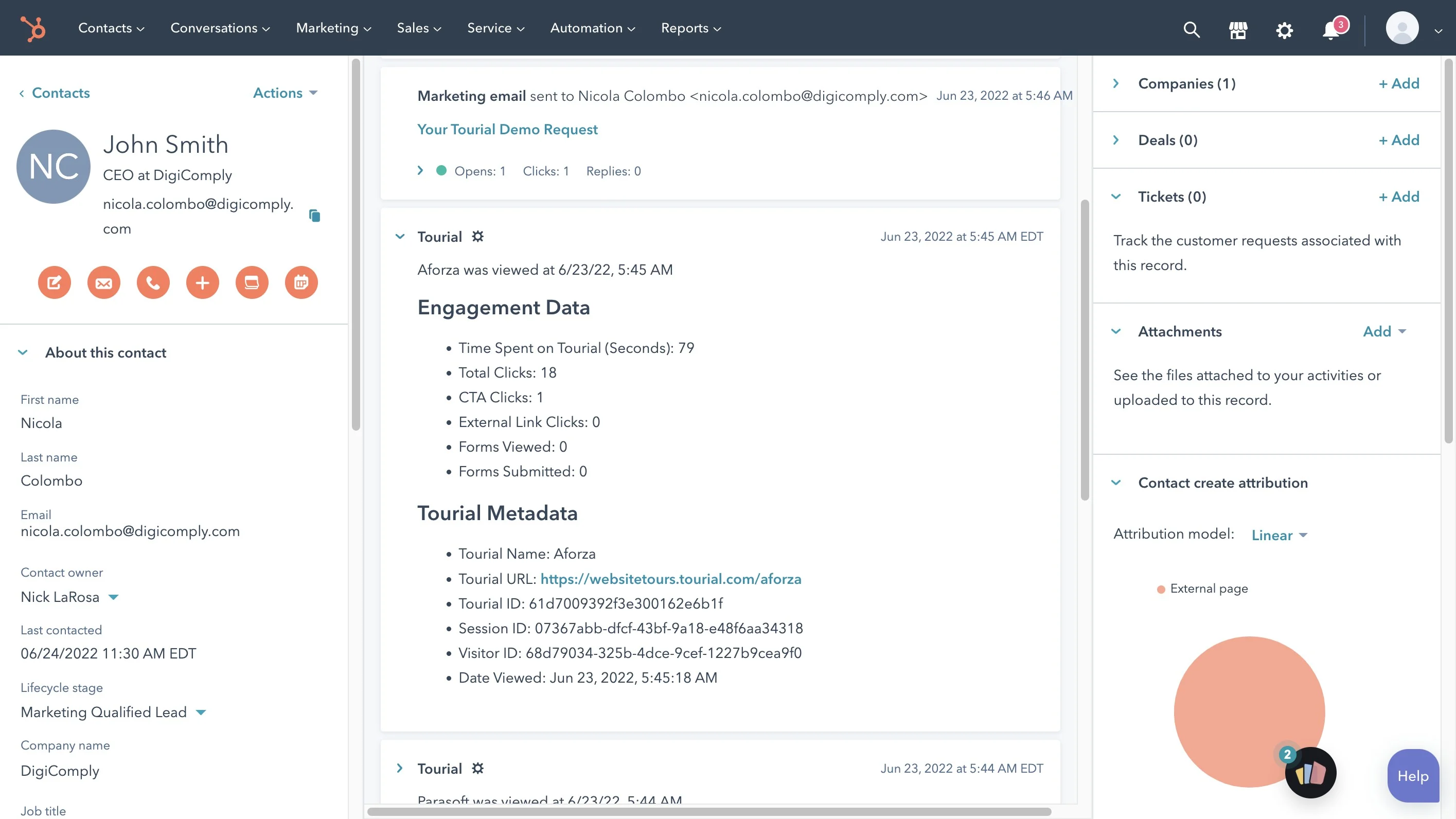The image size is (1456, 819).
Task: Expand marketing email Opens details chevron
Action: point(420,170)
